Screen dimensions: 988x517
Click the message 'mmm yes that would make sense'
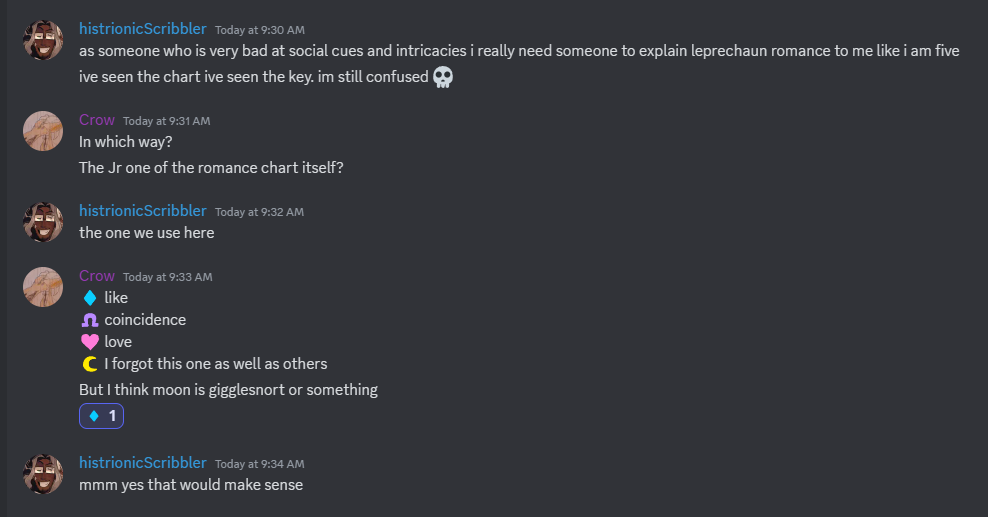[191, 485]
